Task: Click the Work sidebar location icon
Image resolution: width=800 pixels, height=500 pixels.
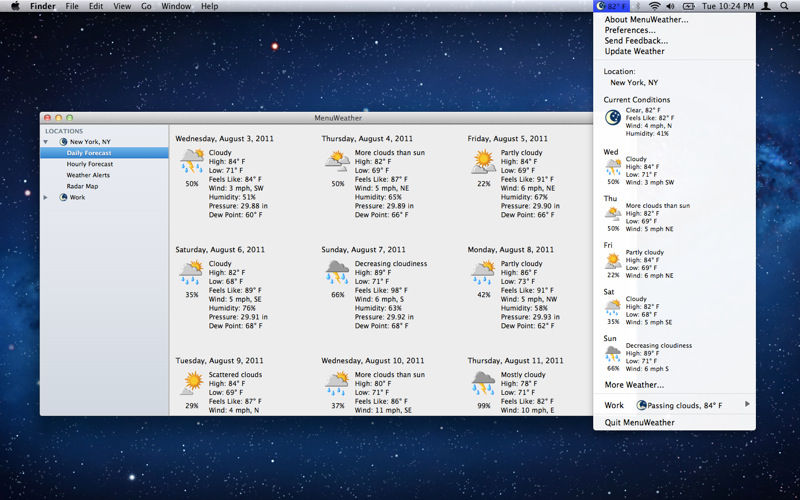Action: [x=63, y=197]
